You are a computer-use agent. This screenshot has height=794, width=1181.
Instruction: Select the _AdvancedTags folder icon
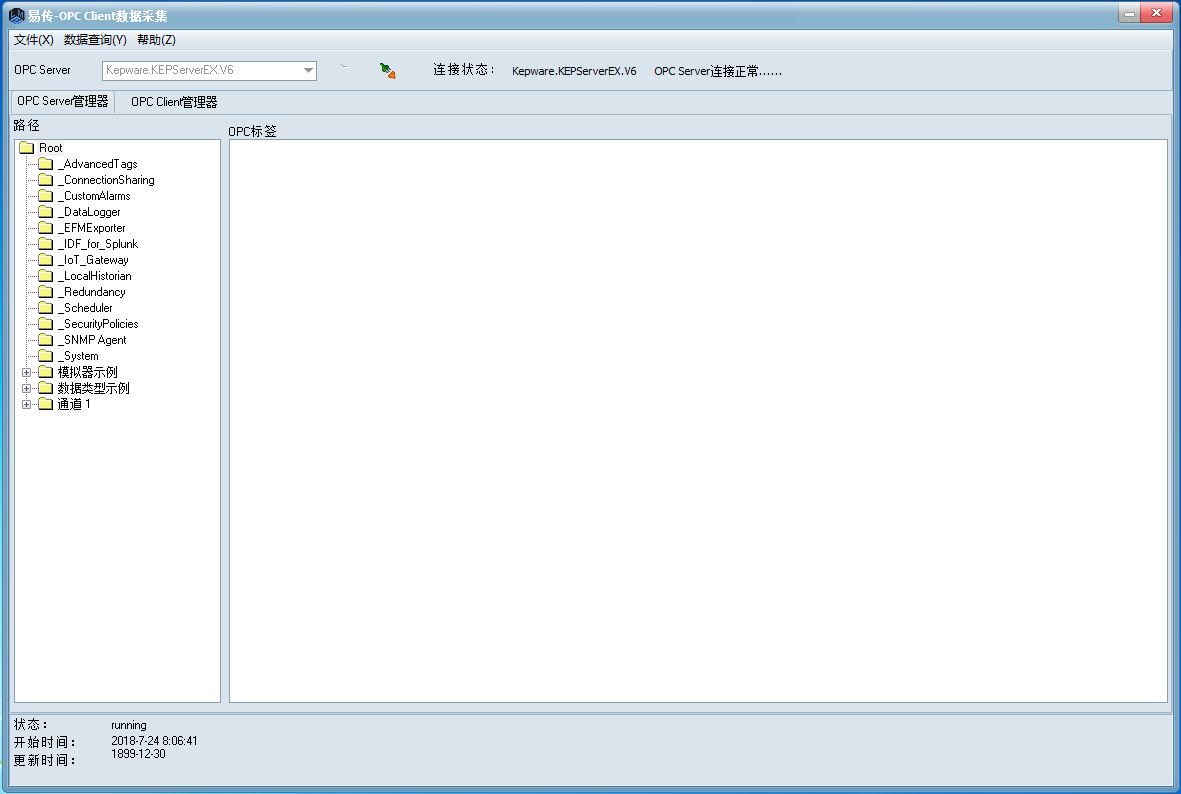tap(45, 164)
